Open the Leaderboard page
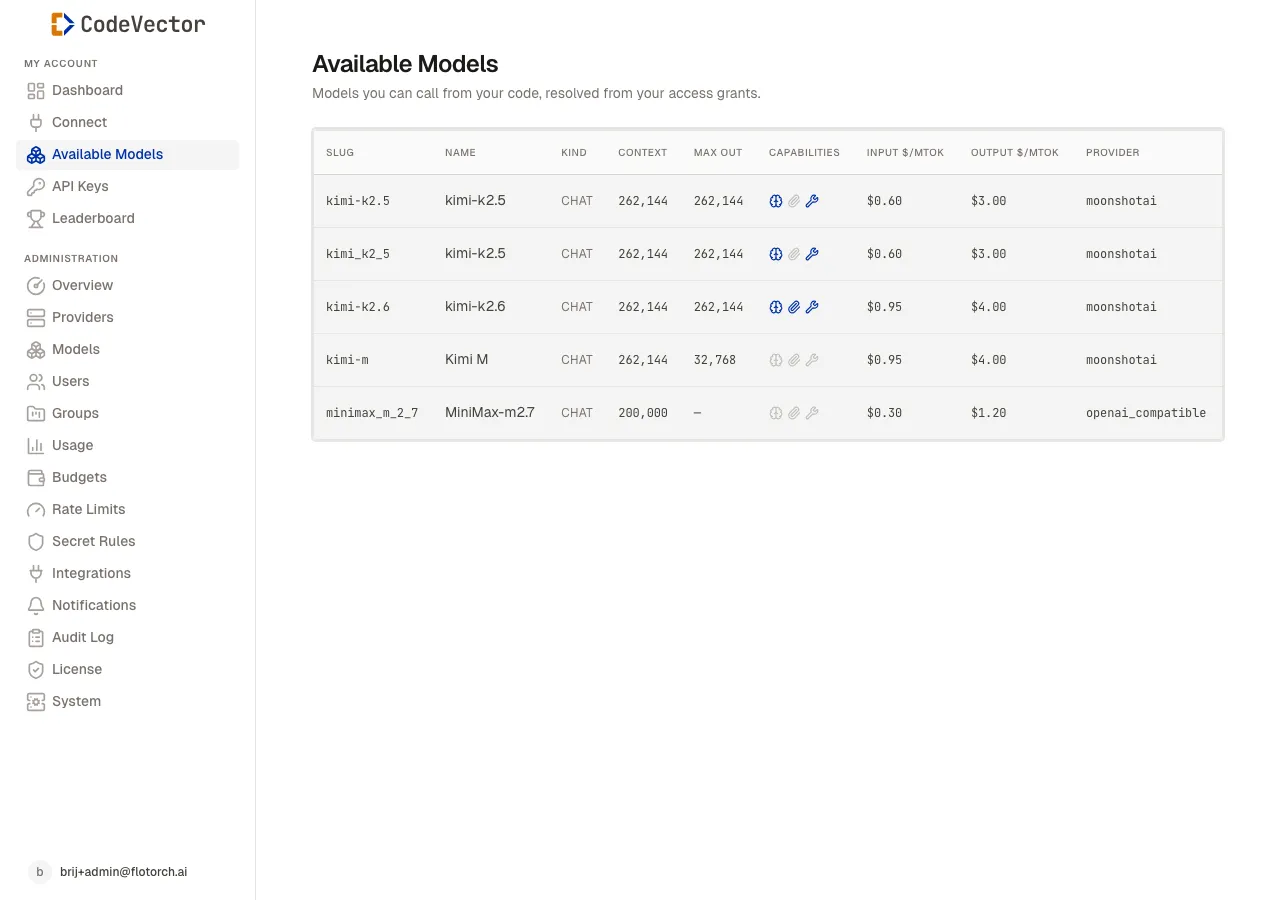 pyautogui.click(x=127, y=219)
